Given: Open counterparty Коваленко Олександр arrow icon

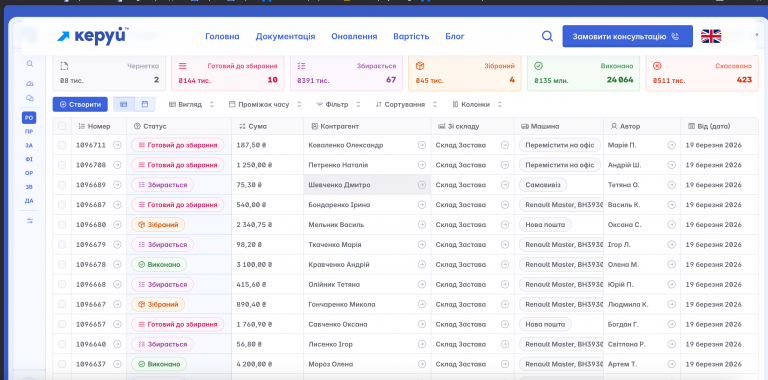Looking at the screenshot, I should click(x=422, y=145).
